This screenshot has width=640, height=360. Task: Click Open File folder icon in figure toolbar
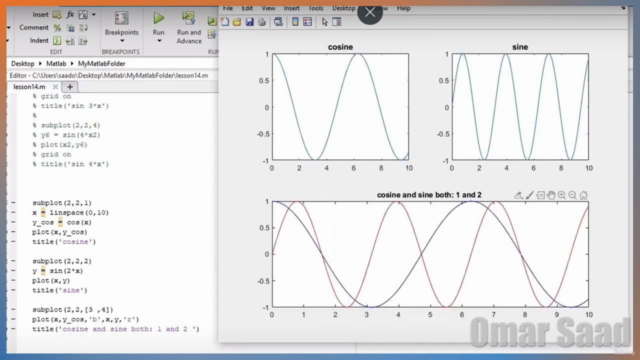point(237,22)
